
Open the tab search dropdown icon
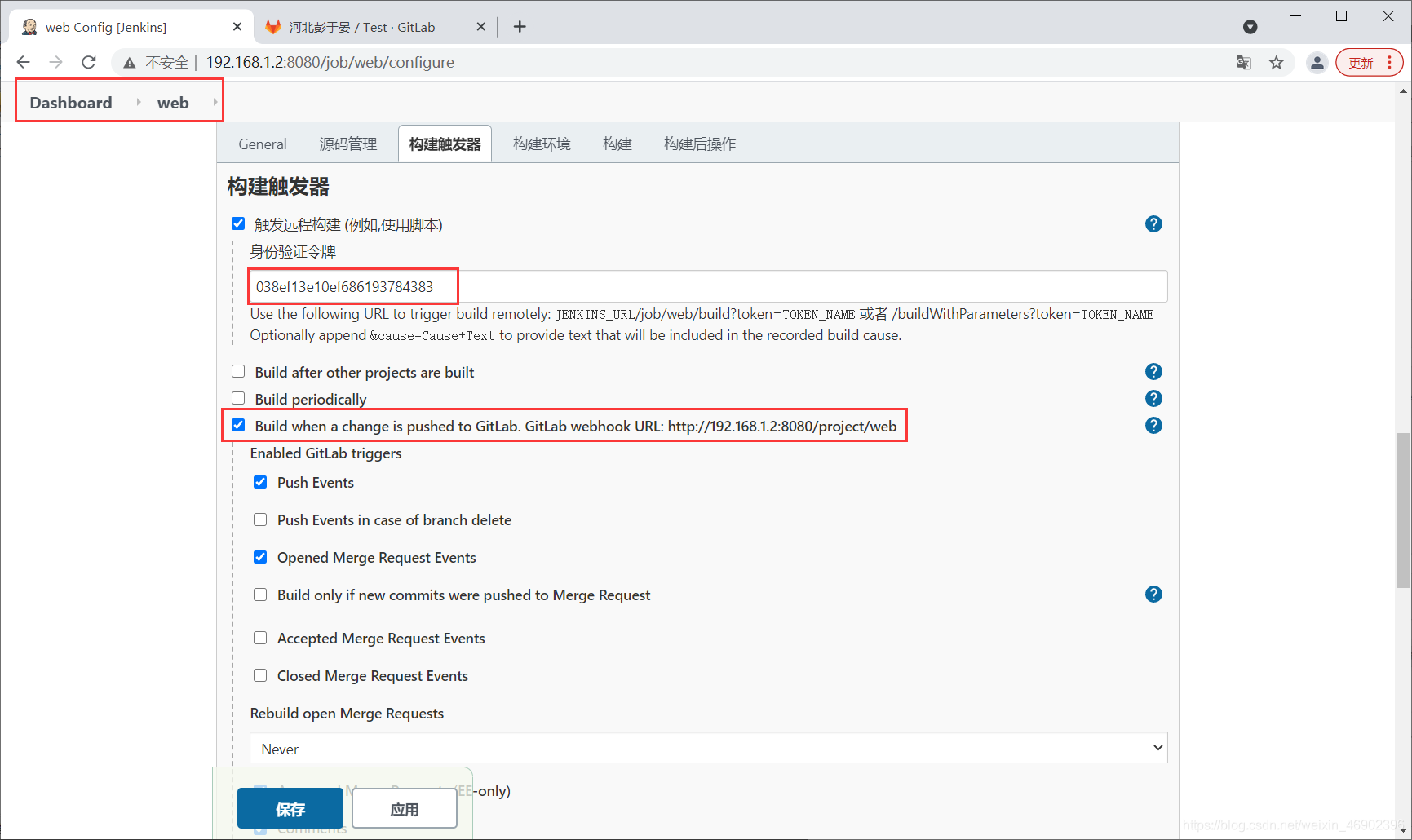(x=1250, y=27)
